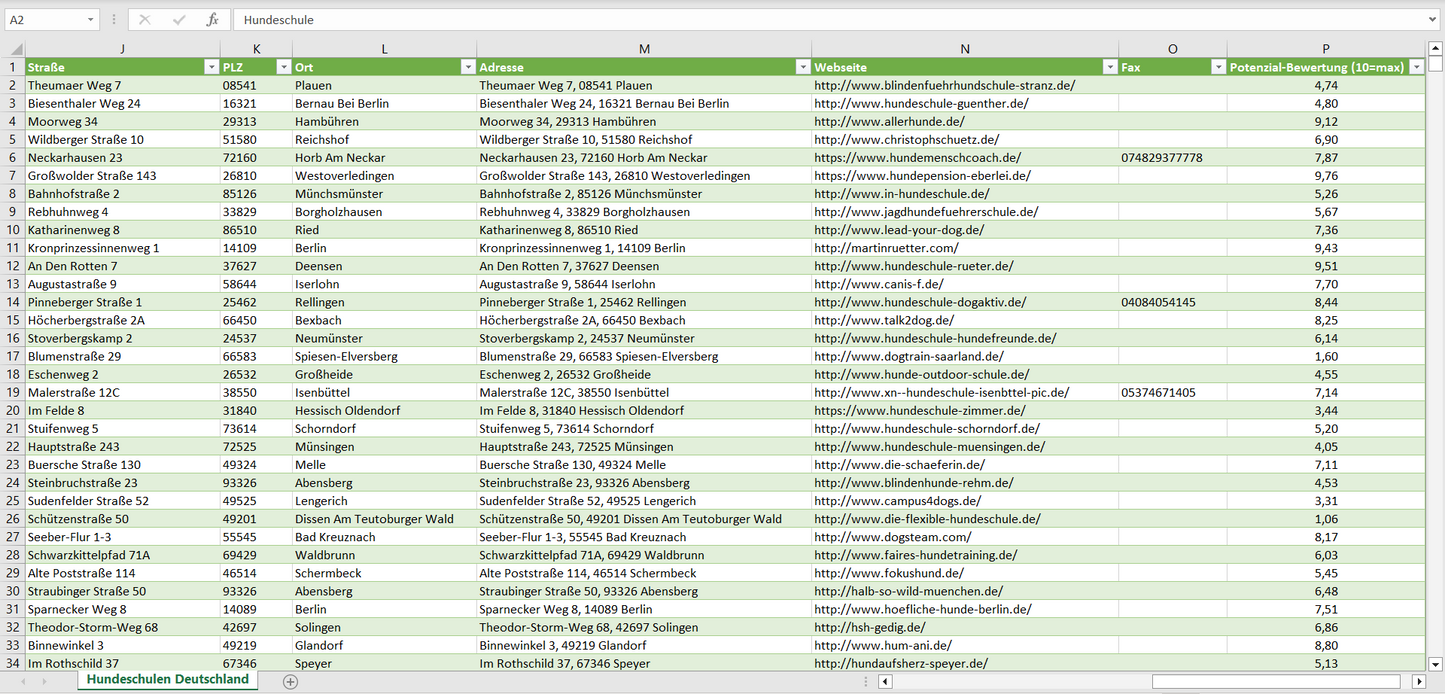
Task: Select the column M header
Action: click(644, 49)
